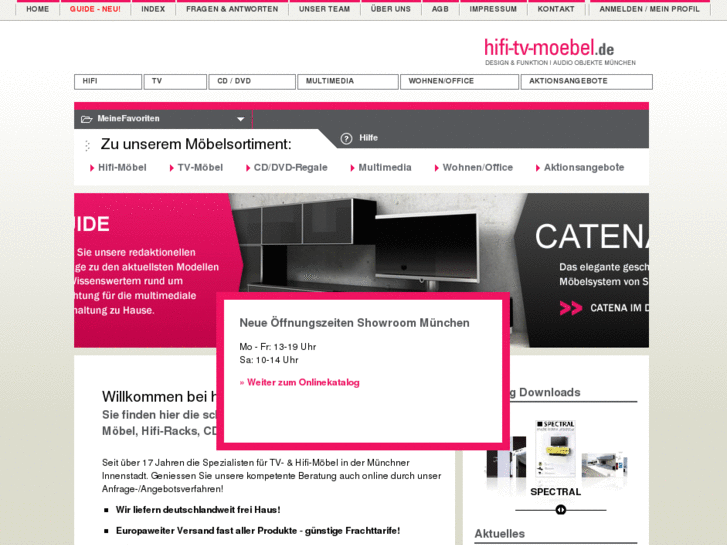Select the HIFI category tab
This screenshot has height=545, width=727.
pyautogui.click(x=108, y=82)
